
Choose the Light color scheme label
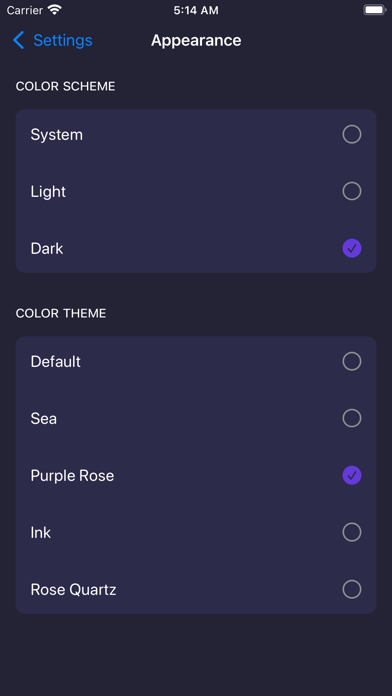pyautogui.click(x=48, y=192)
